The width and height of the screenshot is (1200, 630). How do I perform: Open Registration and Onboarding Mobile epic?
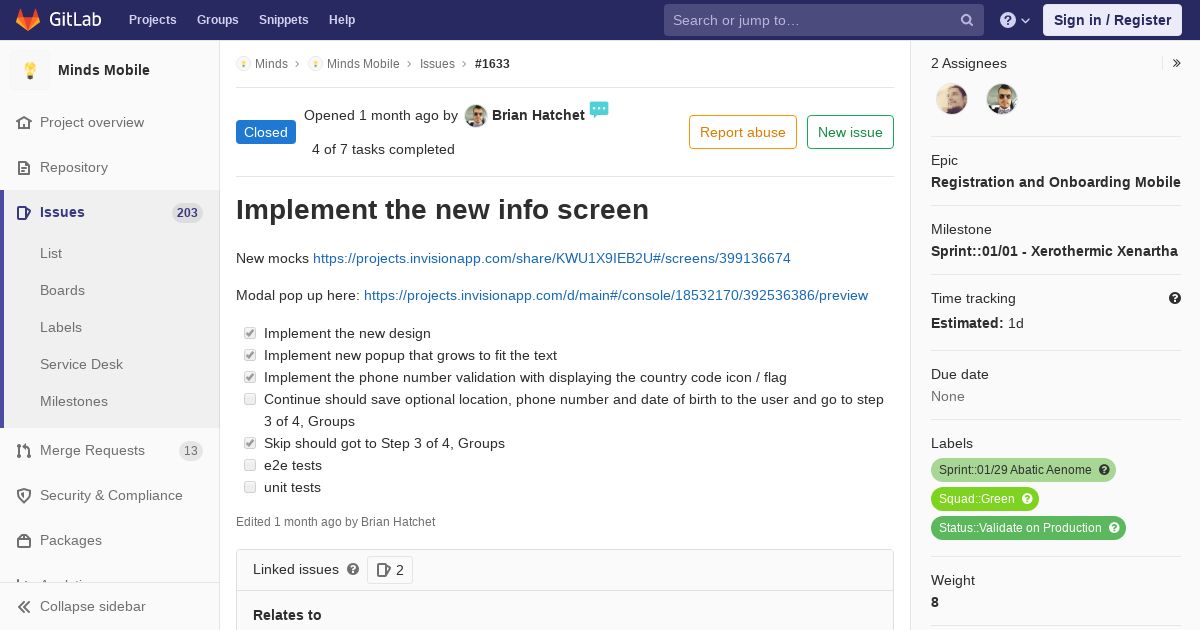(1056, 182)
